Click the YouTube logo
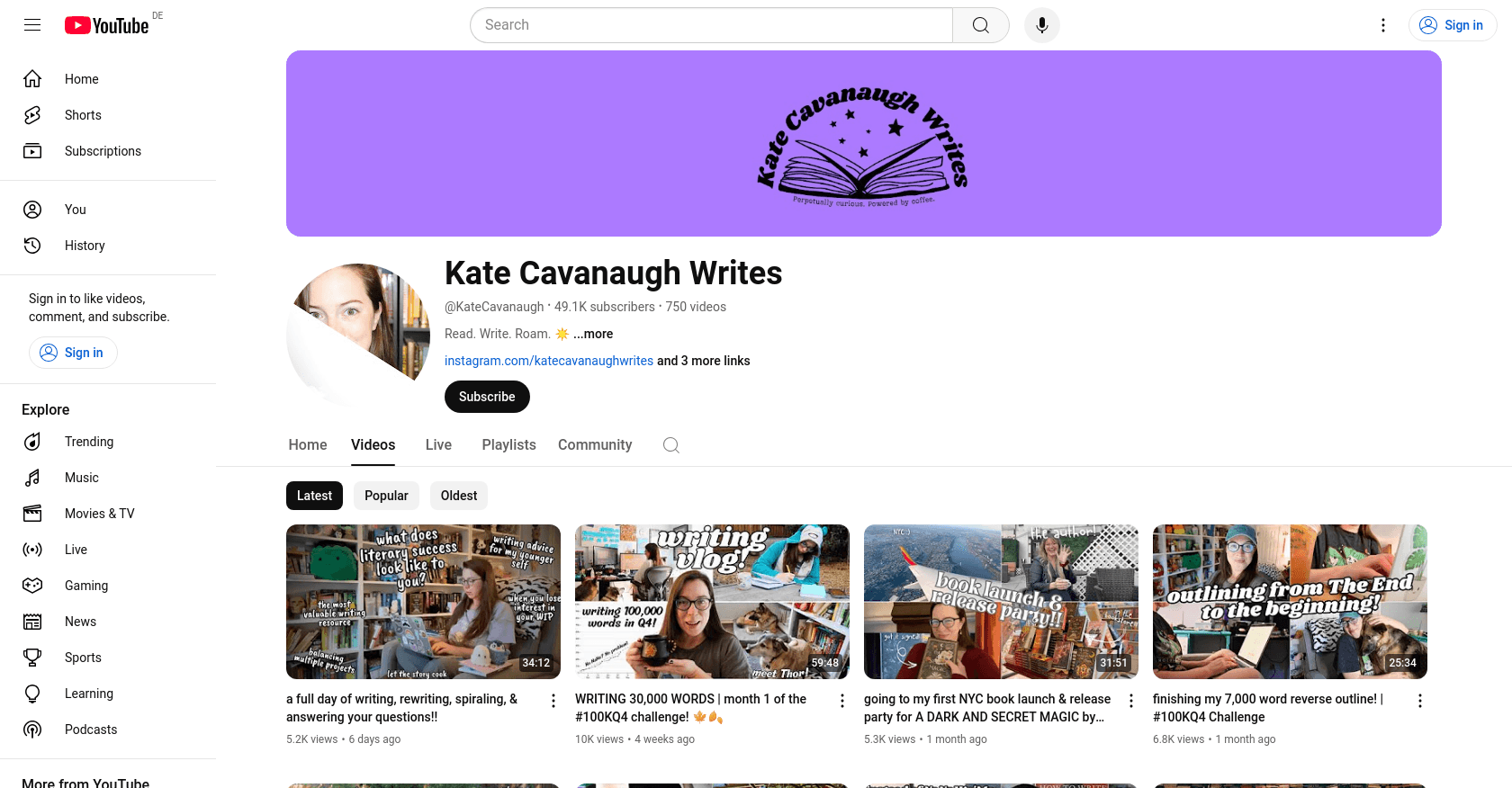 coord(107,25)
